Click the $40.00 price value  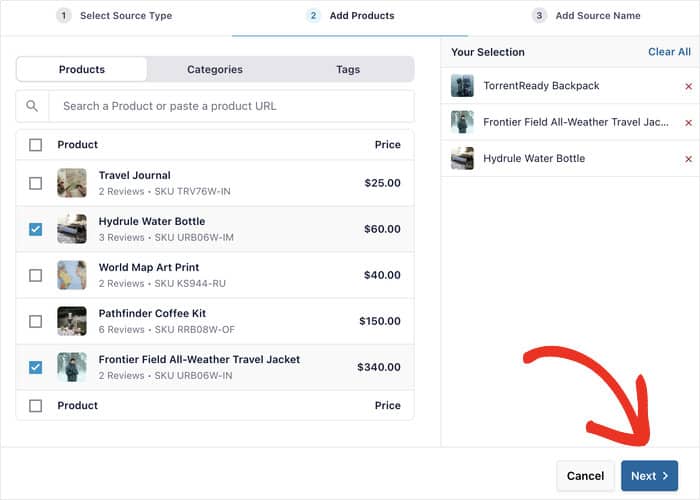click(x=382, y=275)
